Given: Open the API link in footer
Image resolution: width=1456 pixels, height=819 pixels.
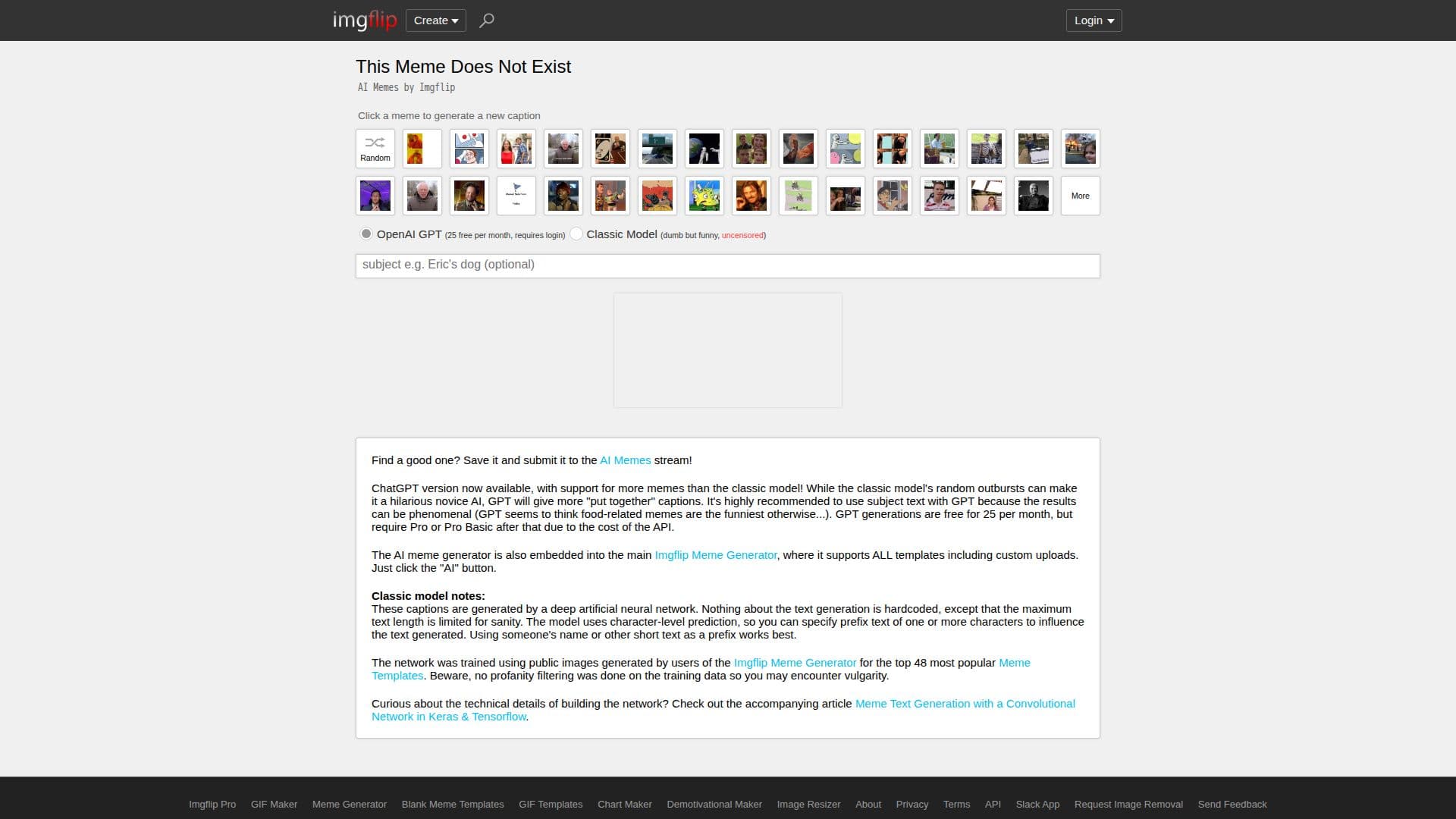Looking at the screenshot, I should point(993,805).
